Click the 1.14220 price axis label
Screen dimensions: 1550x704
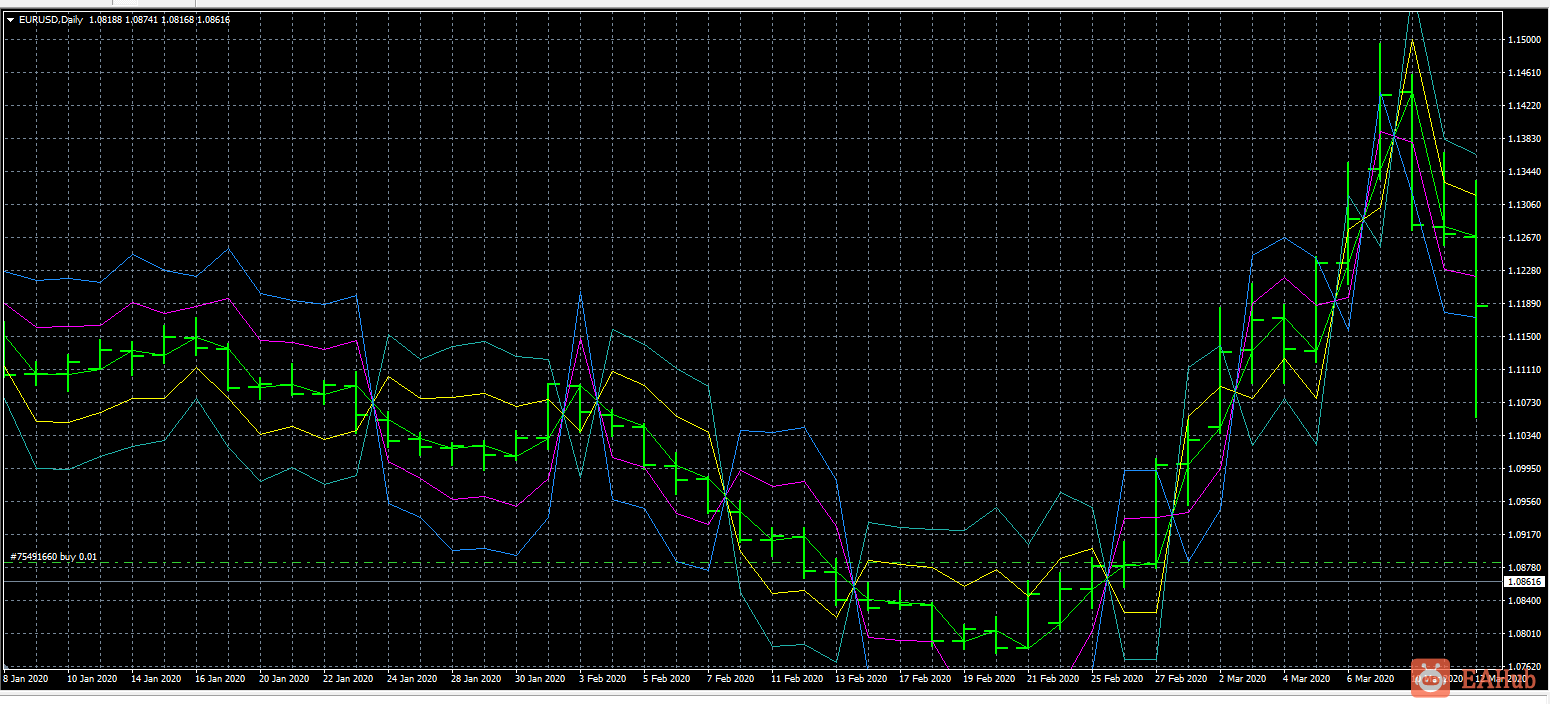(x=1524, y=105)
